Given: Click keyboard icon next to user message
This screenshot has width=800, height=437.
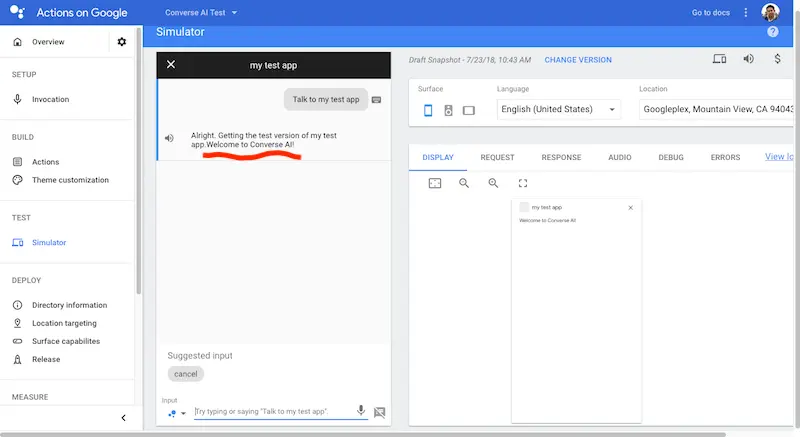Looking at the screenshot, I should click(x=377, y=100).
